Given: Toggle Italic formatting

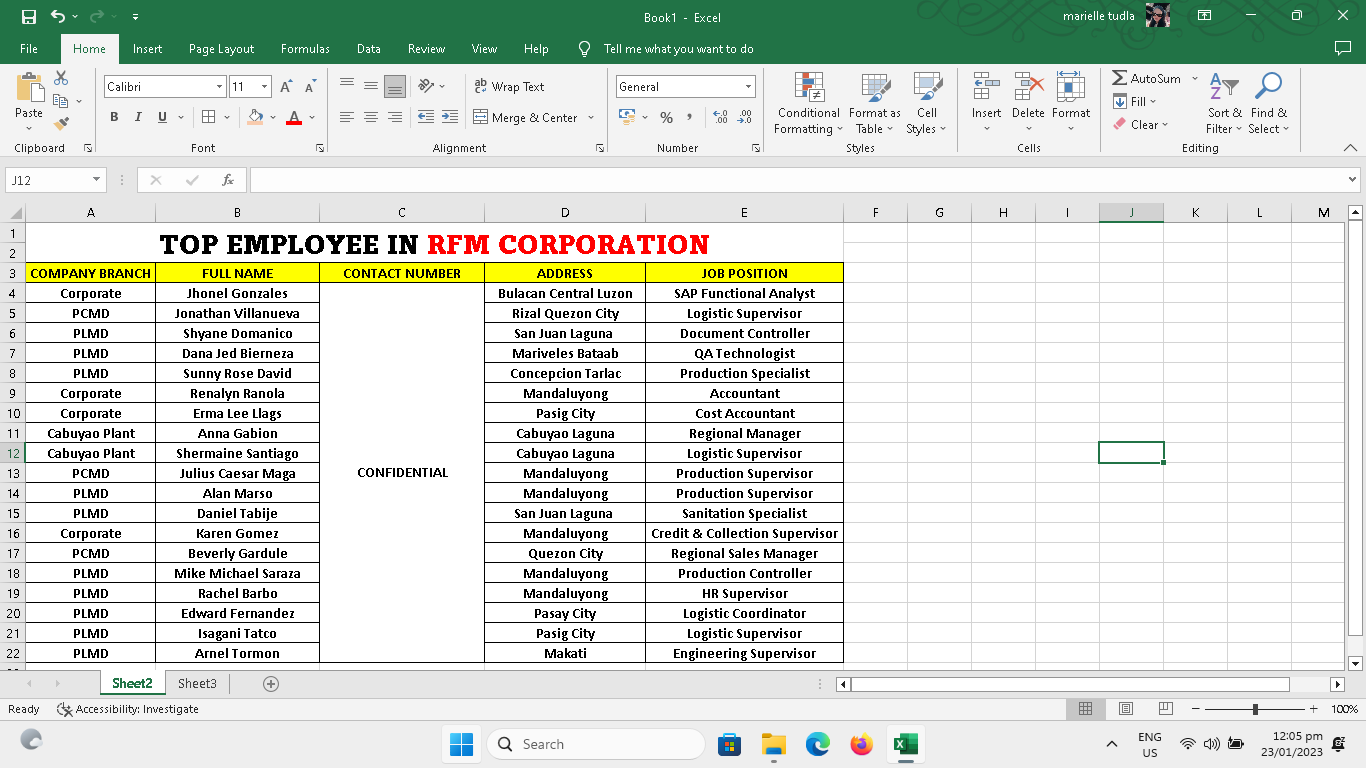Looking at the screenshot, I should 138,117.
